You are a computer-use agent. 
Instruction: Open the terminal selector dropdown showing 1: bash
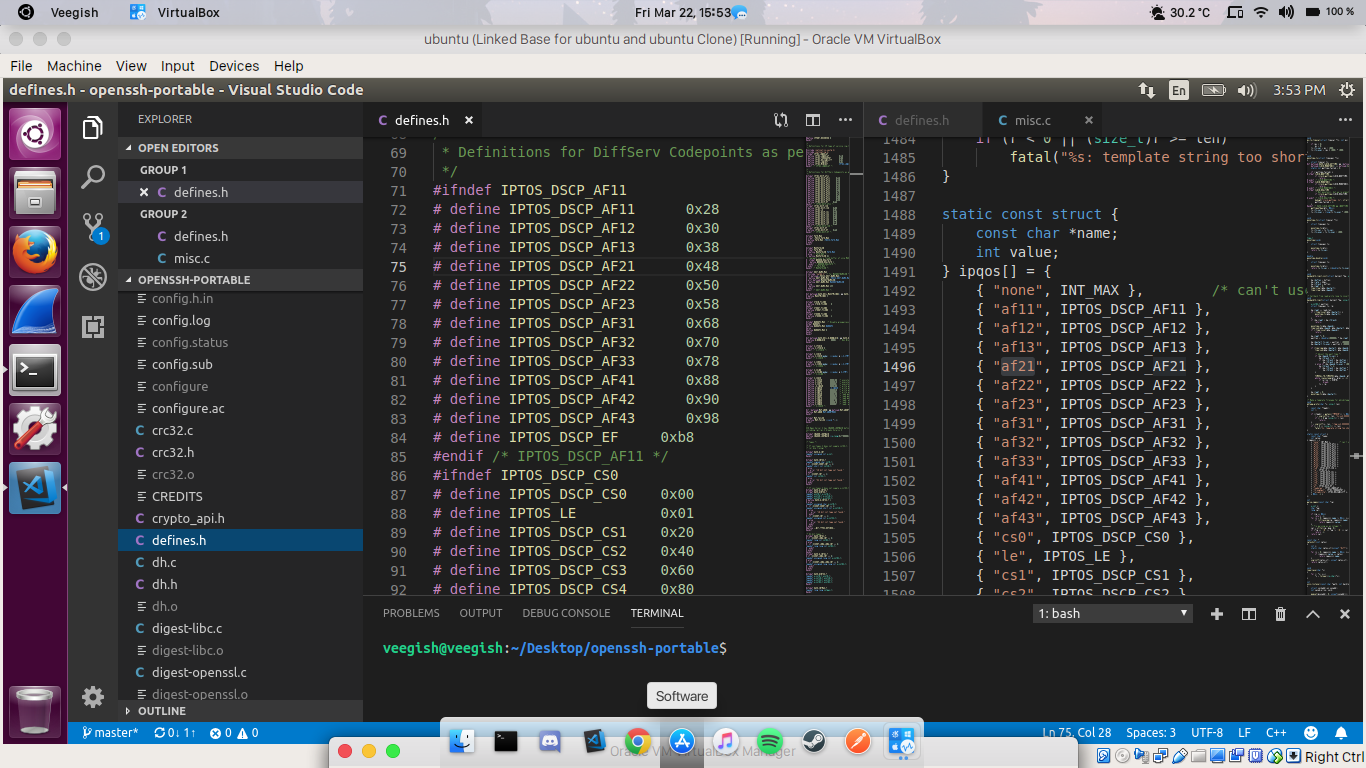(x=1112, y=613)
